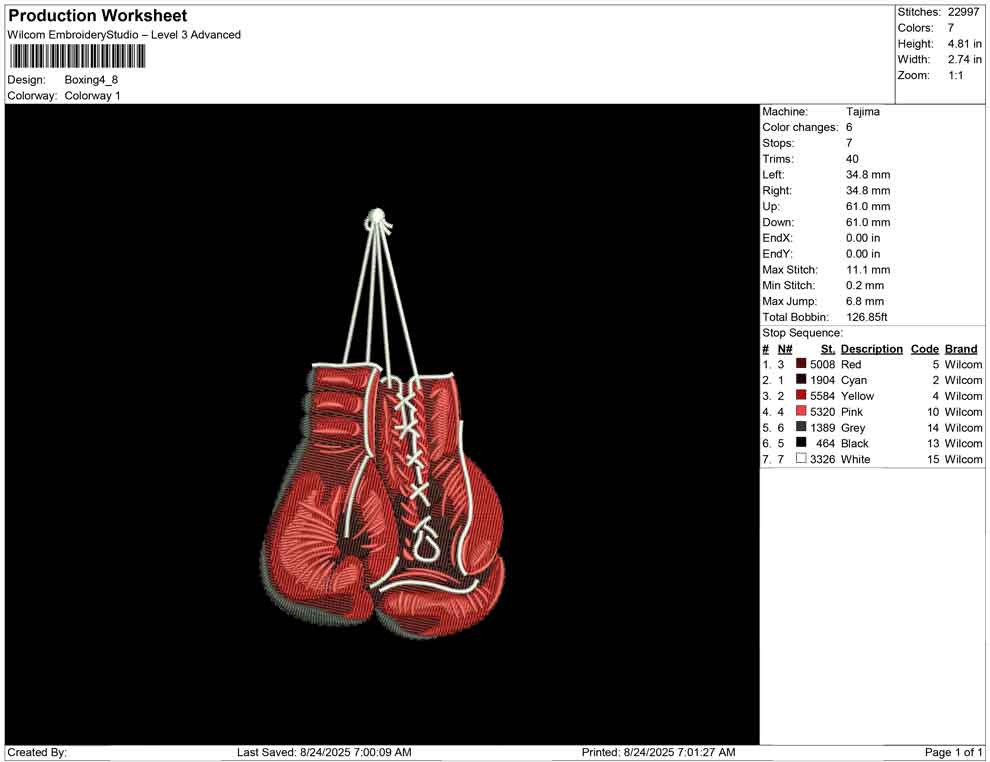Click the Total Bobbin value 126.85ft
The image size is (990, 762).
[x=867, y=317]
